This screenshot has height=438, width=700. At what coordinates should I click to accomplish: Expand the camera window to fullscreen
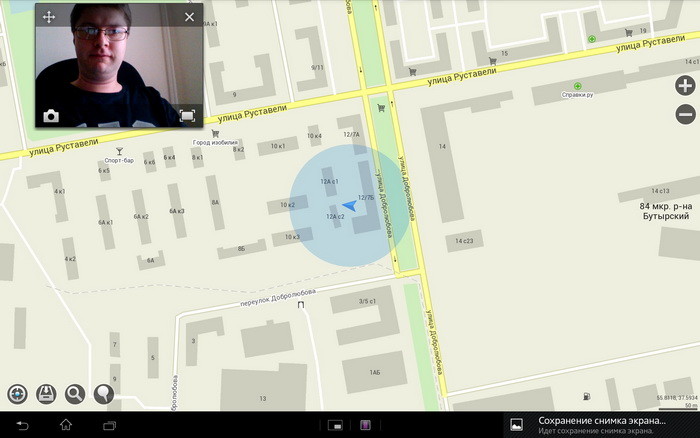coord(187,116)
